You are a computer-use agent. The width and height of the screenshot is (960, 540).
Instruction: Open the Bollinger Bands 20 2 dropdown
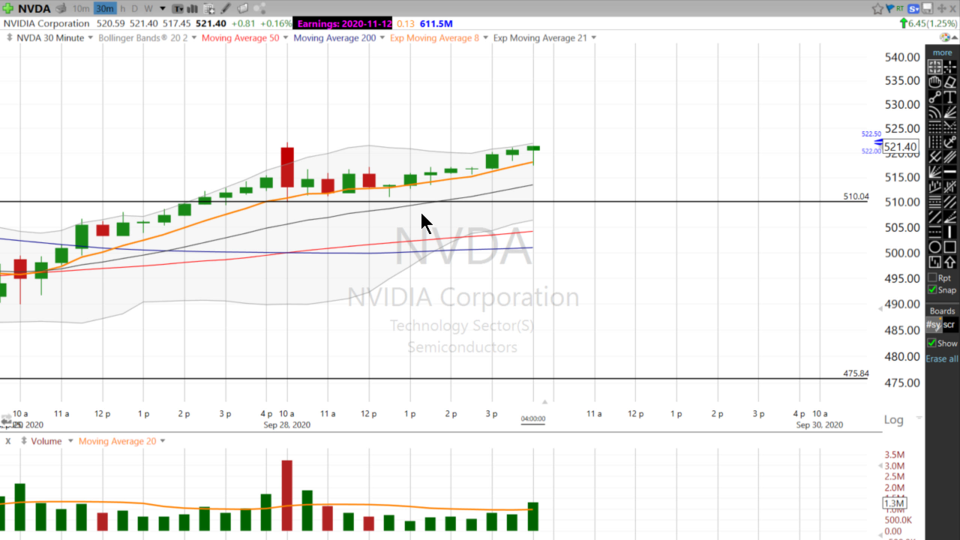coord(194,38)
